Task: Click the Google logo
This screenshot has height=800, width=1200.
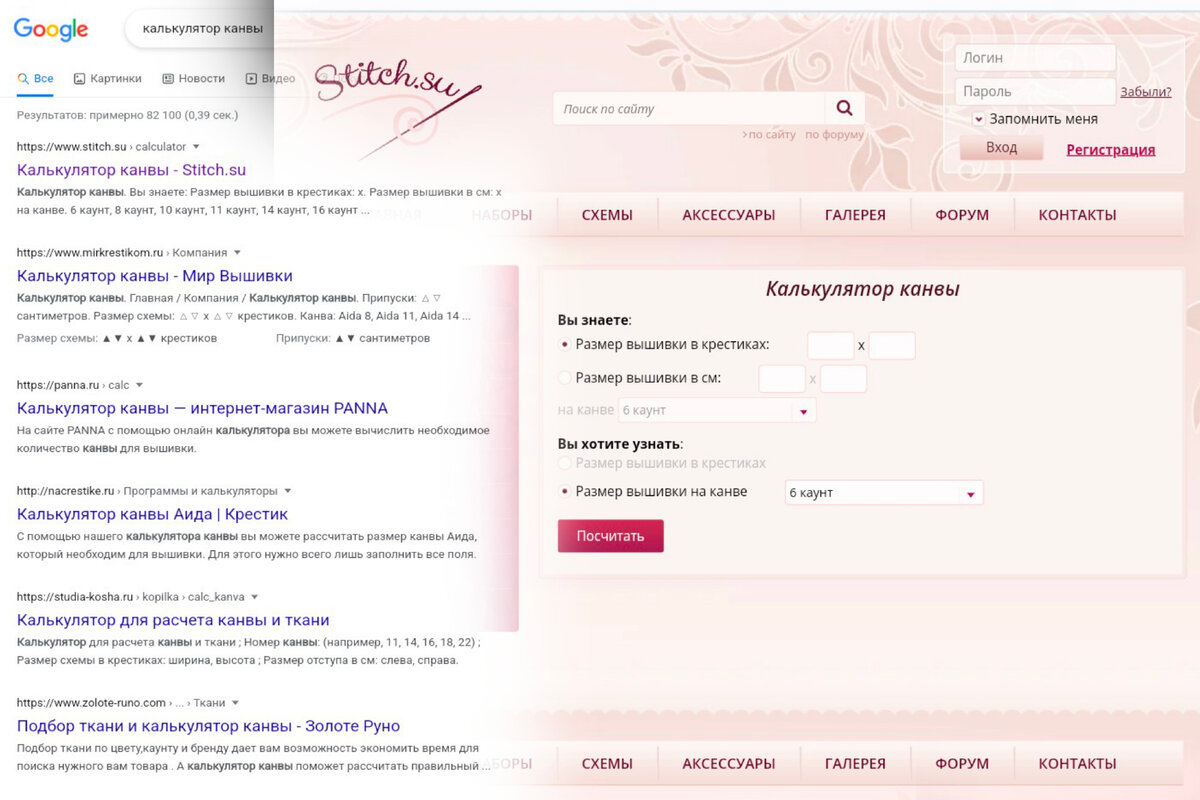Action: [51, 29]
